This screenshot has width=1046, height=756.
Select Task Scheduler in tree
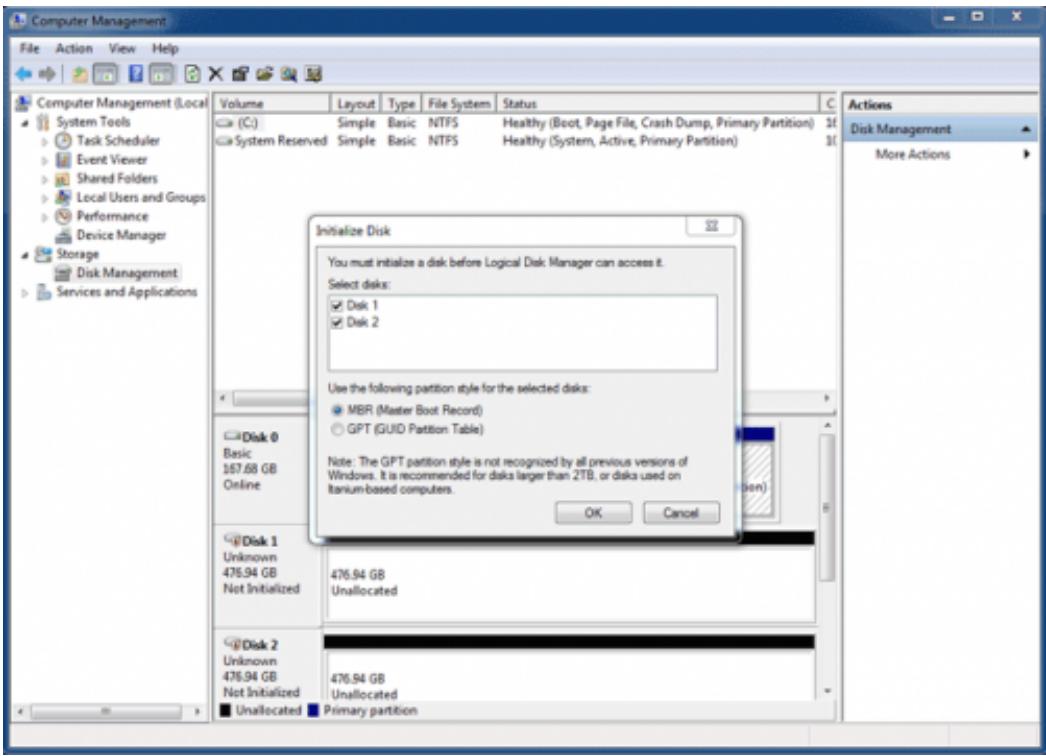pos(118,141)
